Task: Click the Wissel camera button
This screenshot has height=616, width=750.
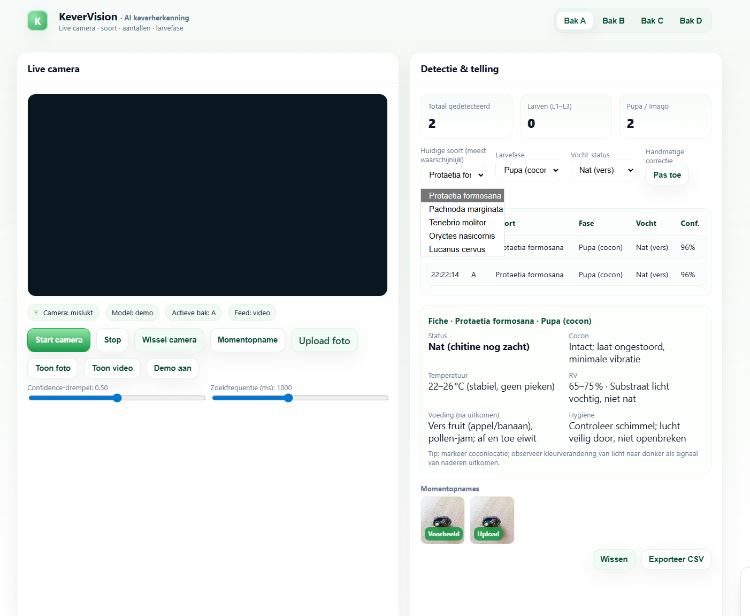Action: click(x=169, y=340)
